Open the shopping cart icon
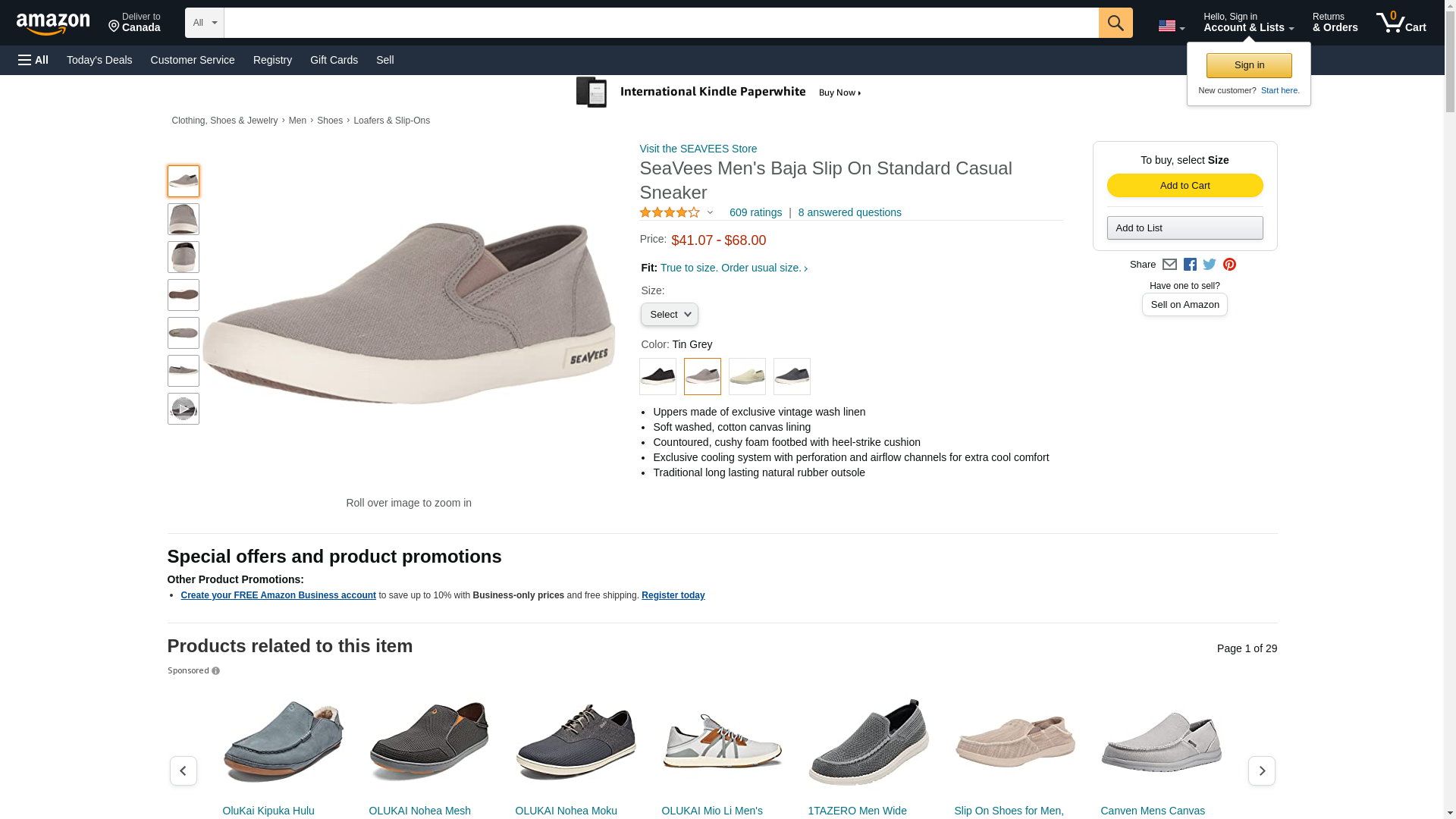The height and width of the screenshot is (819, 1456). pos(1401,23)
